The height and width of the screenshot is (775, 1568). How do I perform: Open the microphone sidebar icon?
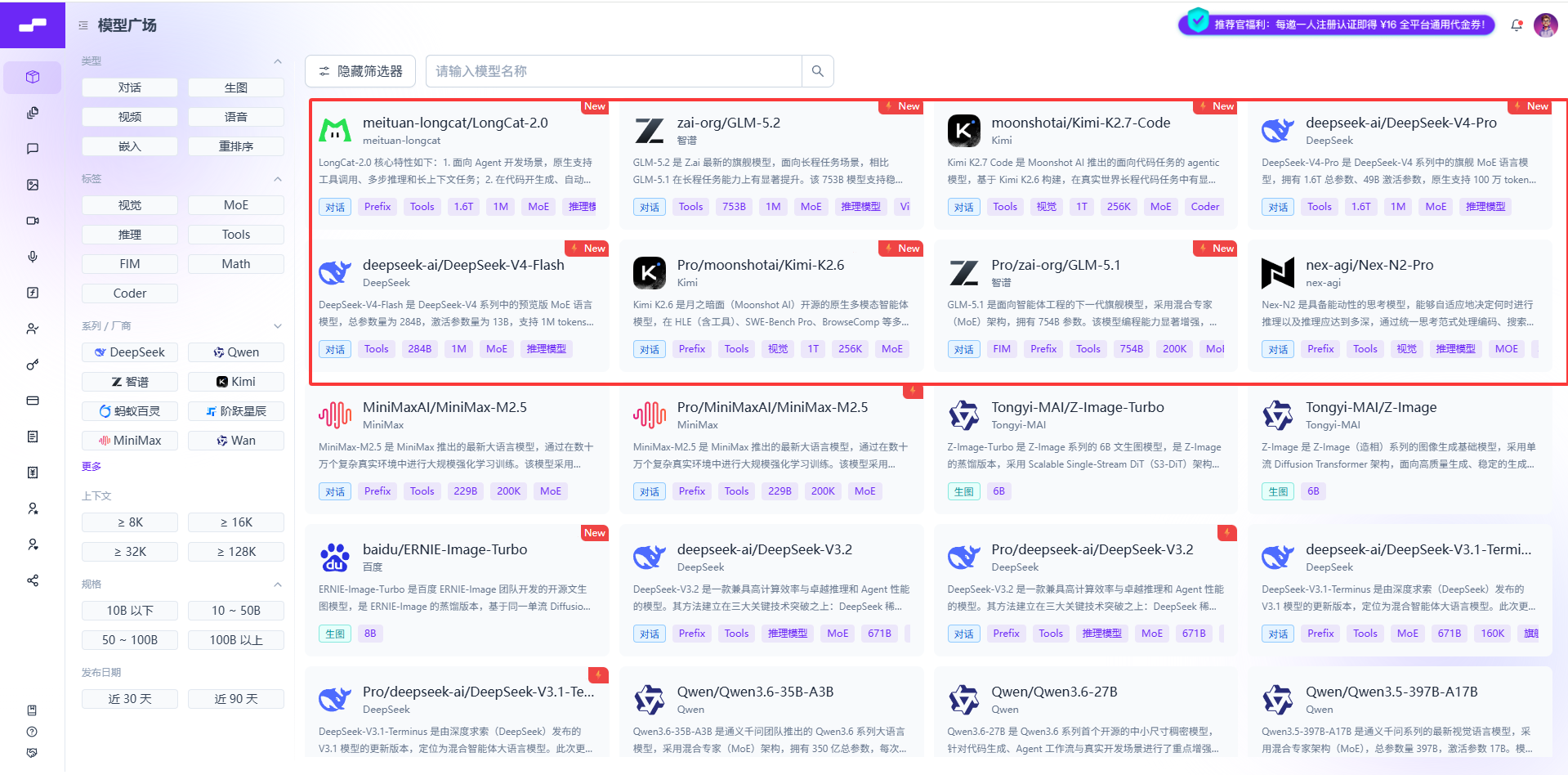pyautogui.click(x=33, y=257)
